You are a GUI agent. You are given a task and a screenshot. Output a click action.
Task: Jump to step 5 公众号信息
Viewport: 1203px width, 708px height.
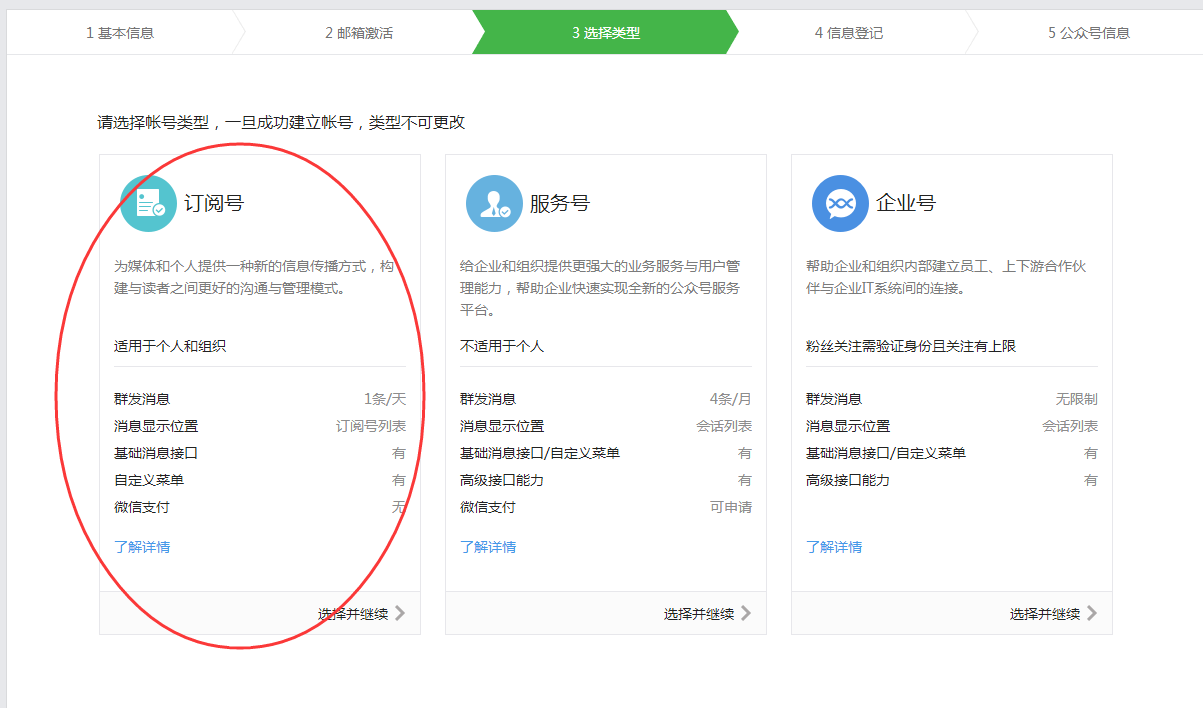(1089, 33)
